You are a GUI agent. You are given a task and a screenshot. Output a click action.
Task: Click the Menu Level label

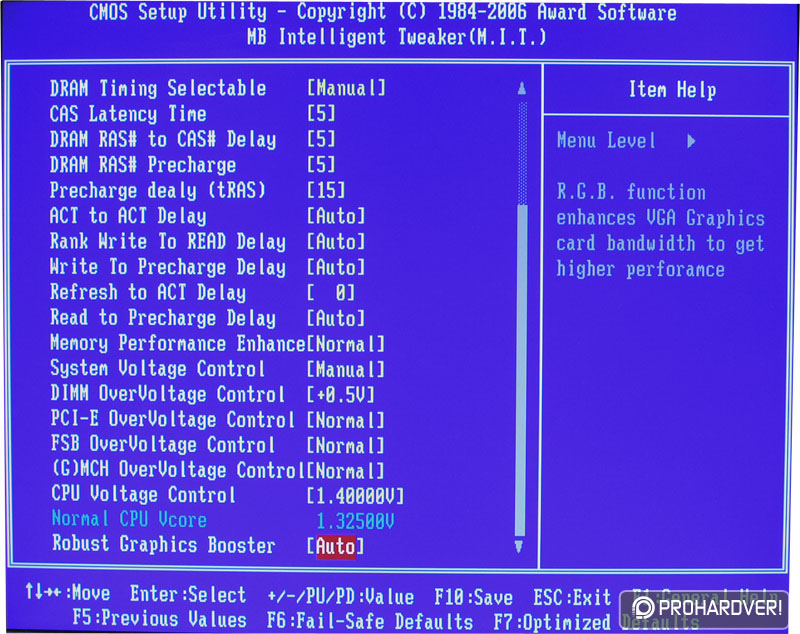(606, 140)
